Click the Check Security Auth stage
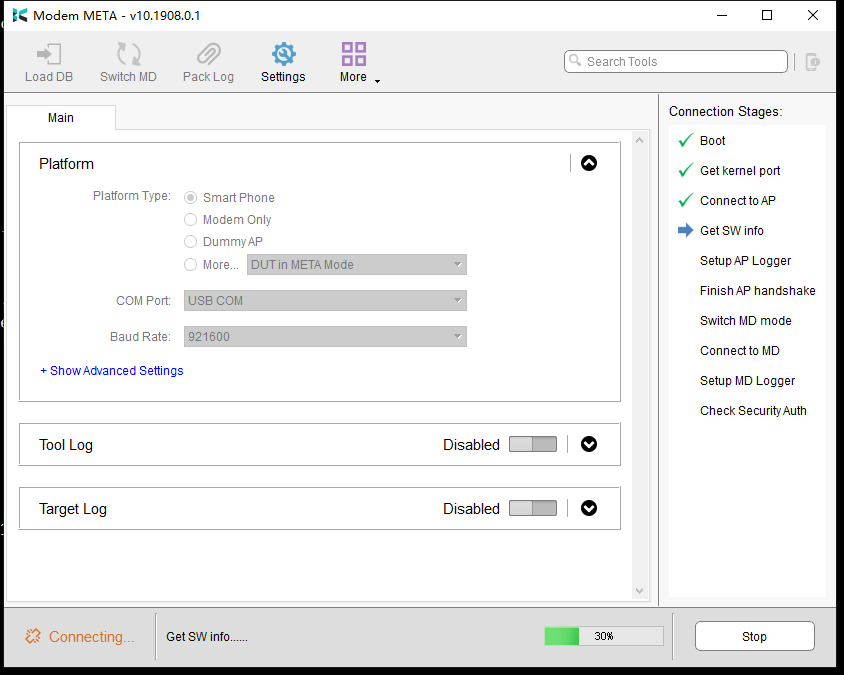The image size is (844, 675). pyautogui.click(x=754, y=411)
